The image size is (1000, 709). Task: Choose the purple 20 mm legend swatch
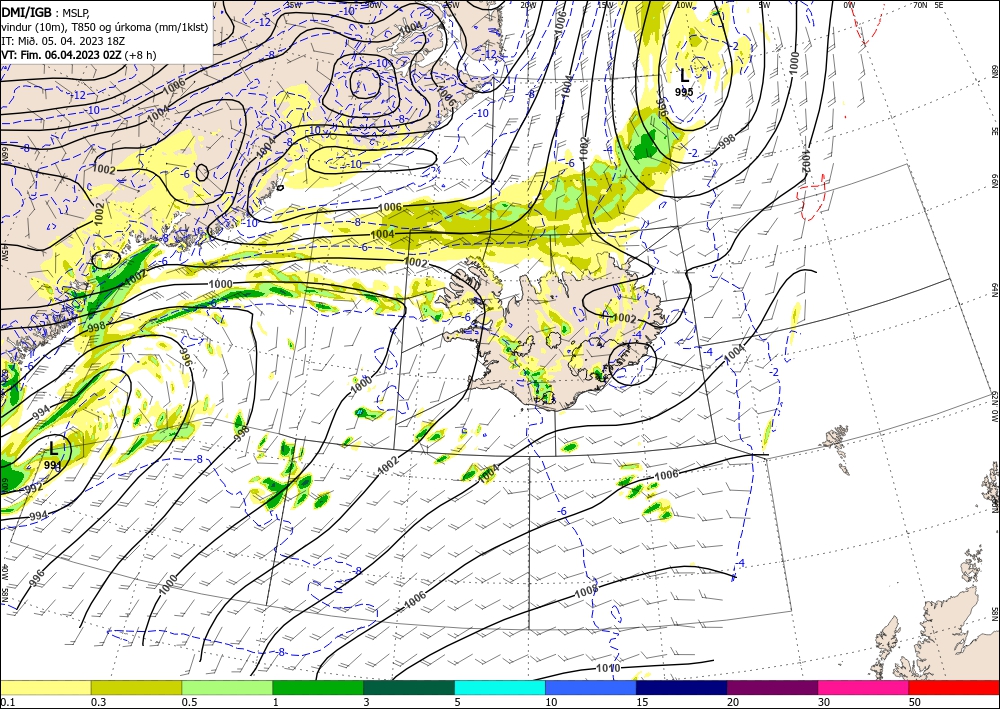(x=772, y=687)
